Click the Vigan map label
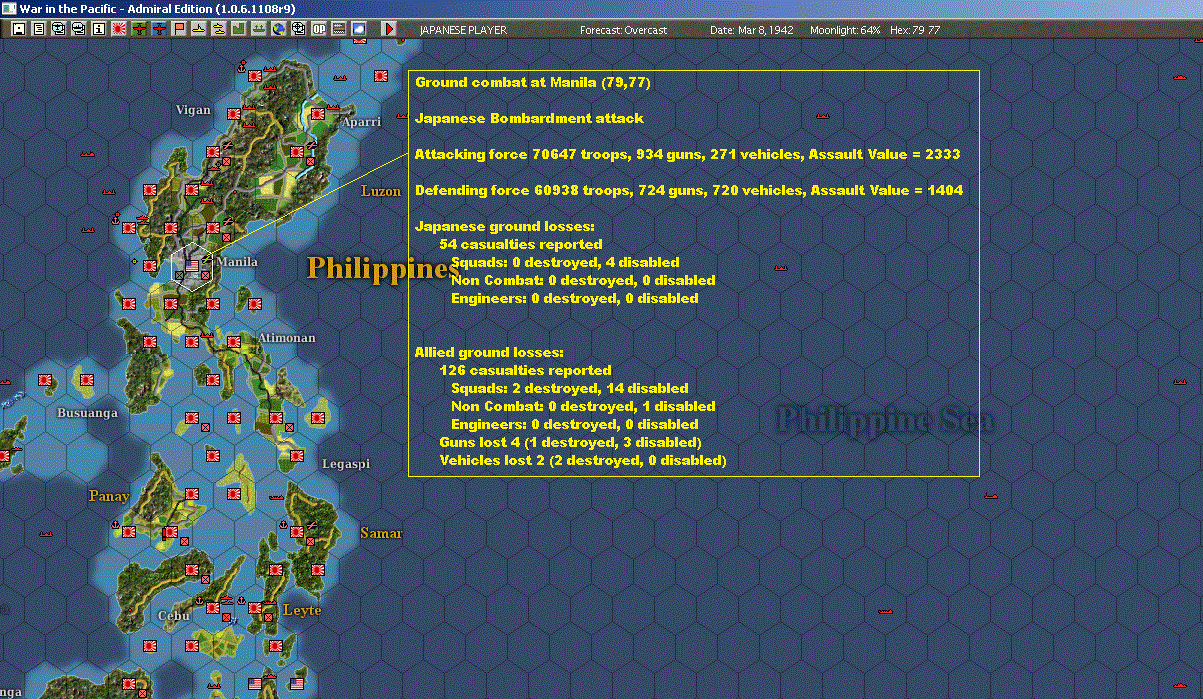The image size is (1203, 699). 193,110
